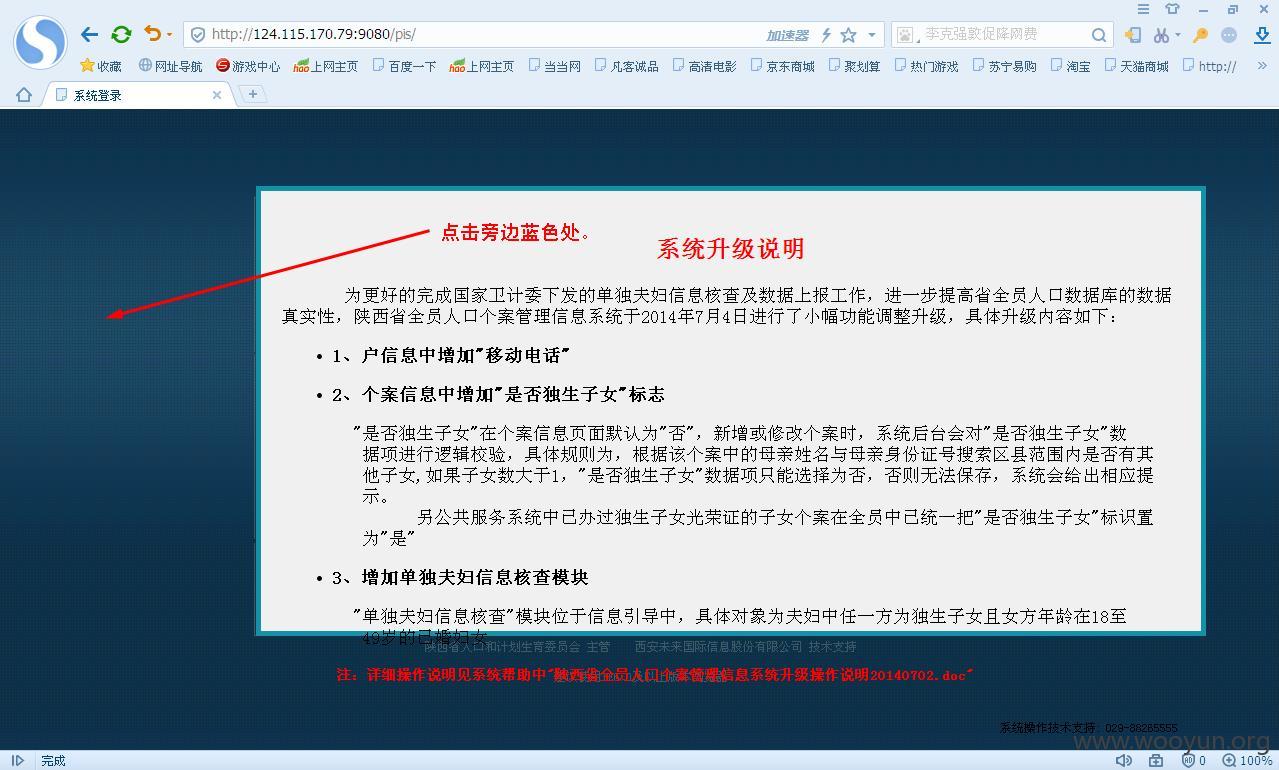Select the scissors screenshot tool

(x=1161, y=35)
